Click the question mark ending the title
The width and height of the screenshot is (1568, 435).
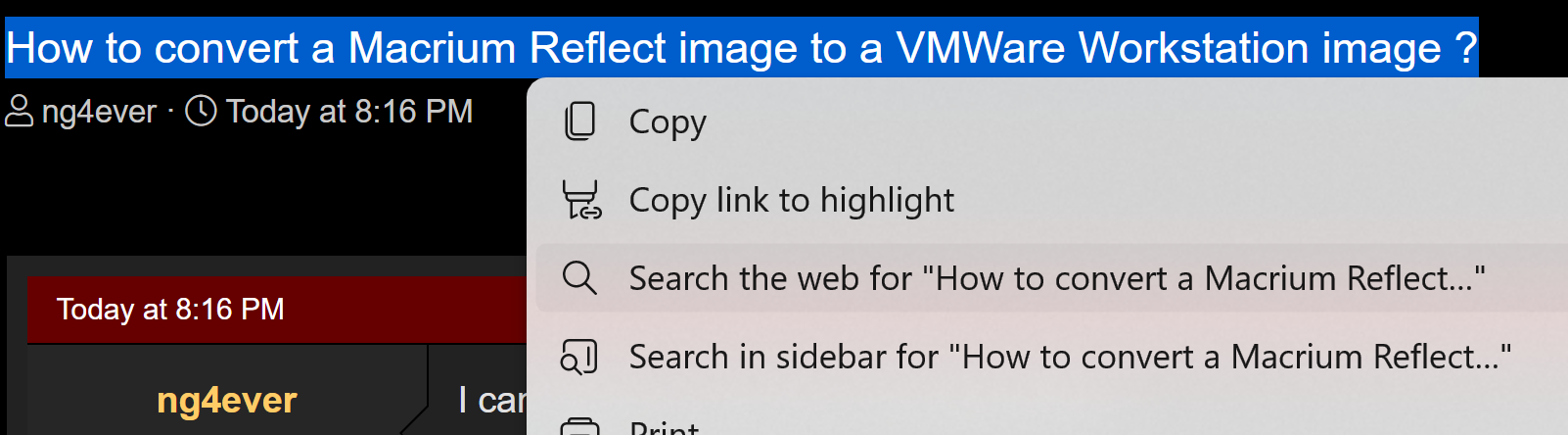pos(1464,47)
